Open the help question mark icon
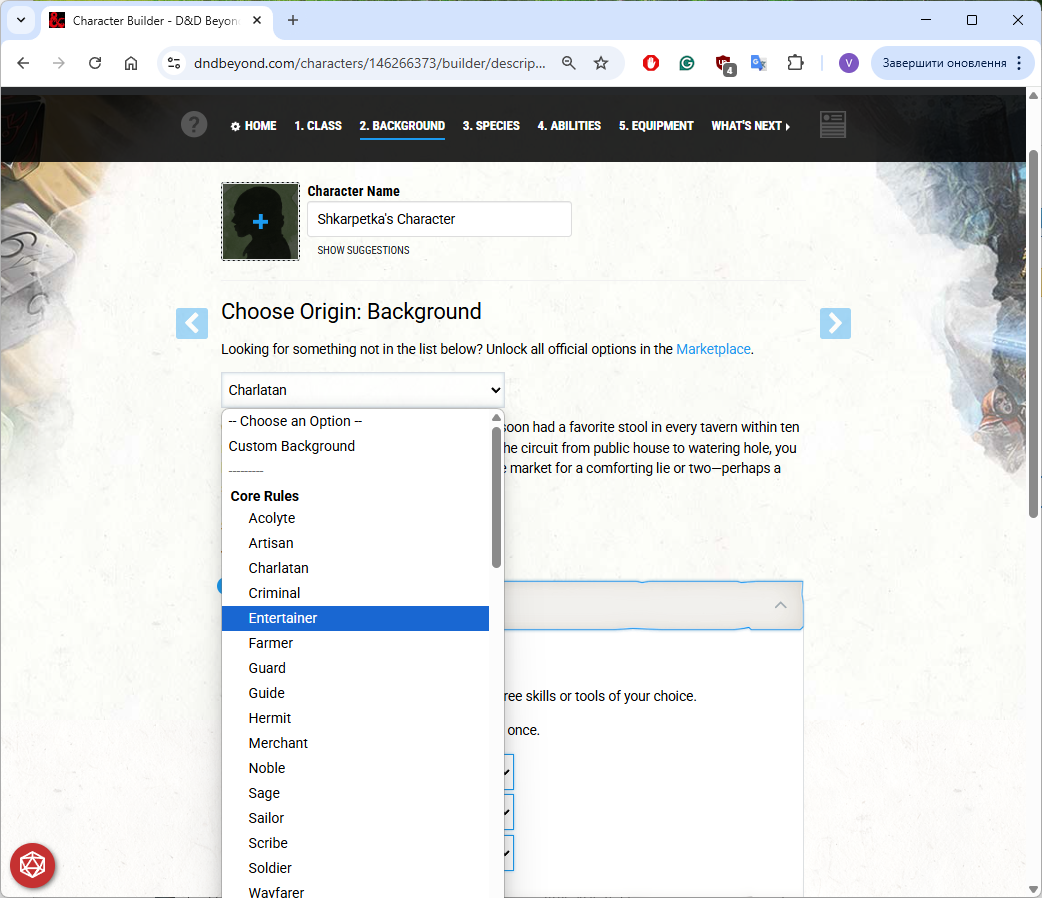 (194, 125)
